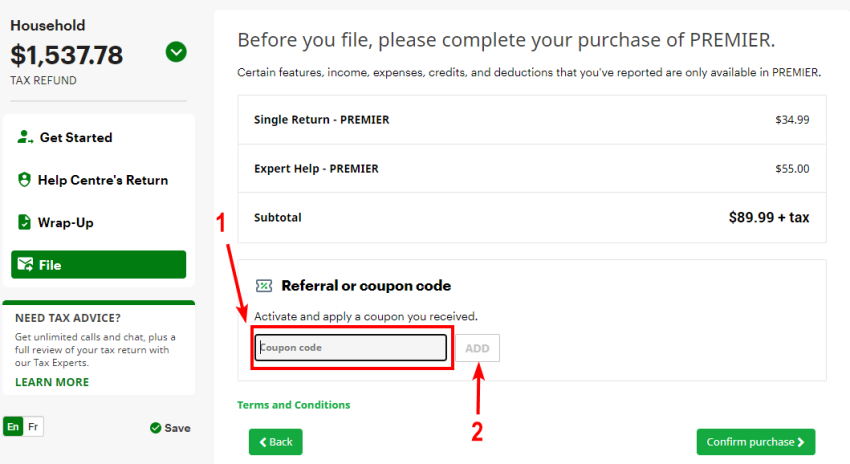The width and height of the screenshot is (850, 464).
Task: Open the Get Started section
Action: (75, 138)
